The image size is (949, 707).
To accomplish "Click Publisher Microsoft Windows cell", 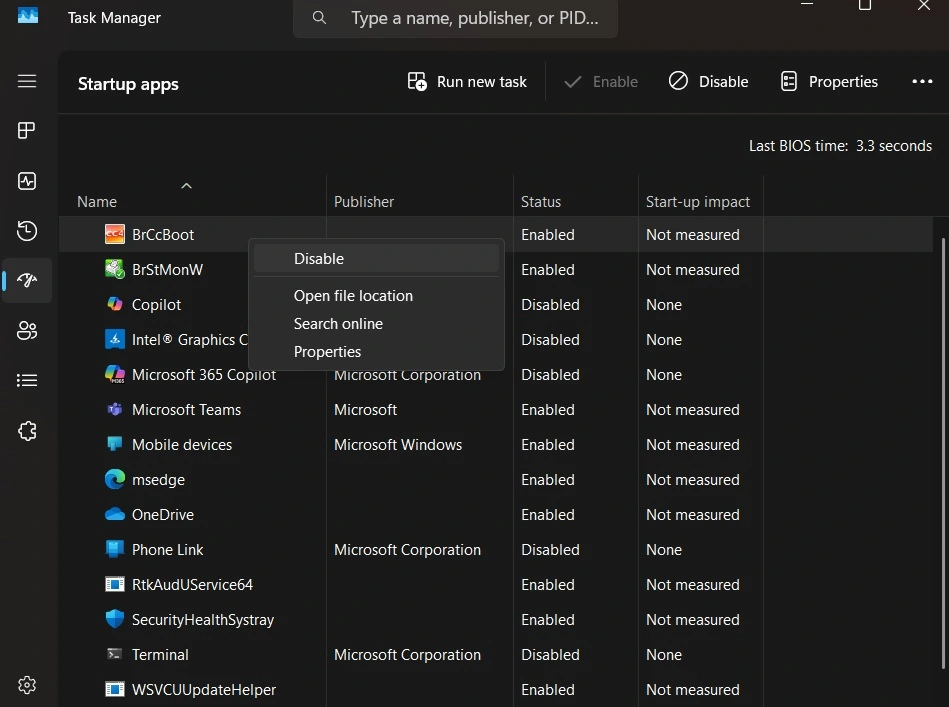I will (x=398, y=445).
